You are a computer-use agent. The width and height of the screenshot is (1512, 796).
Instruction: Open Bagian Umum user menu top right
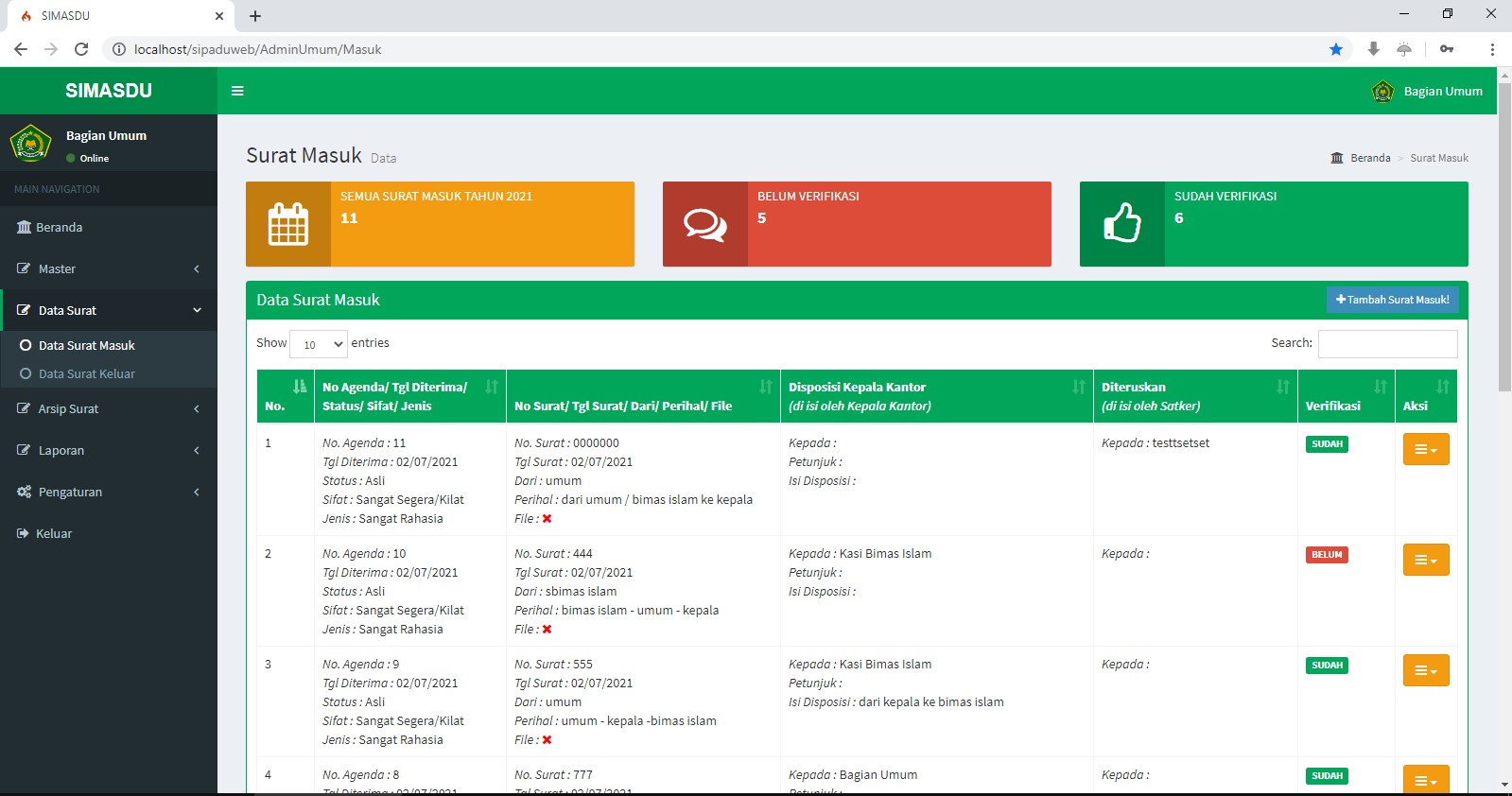(1427, 92)
